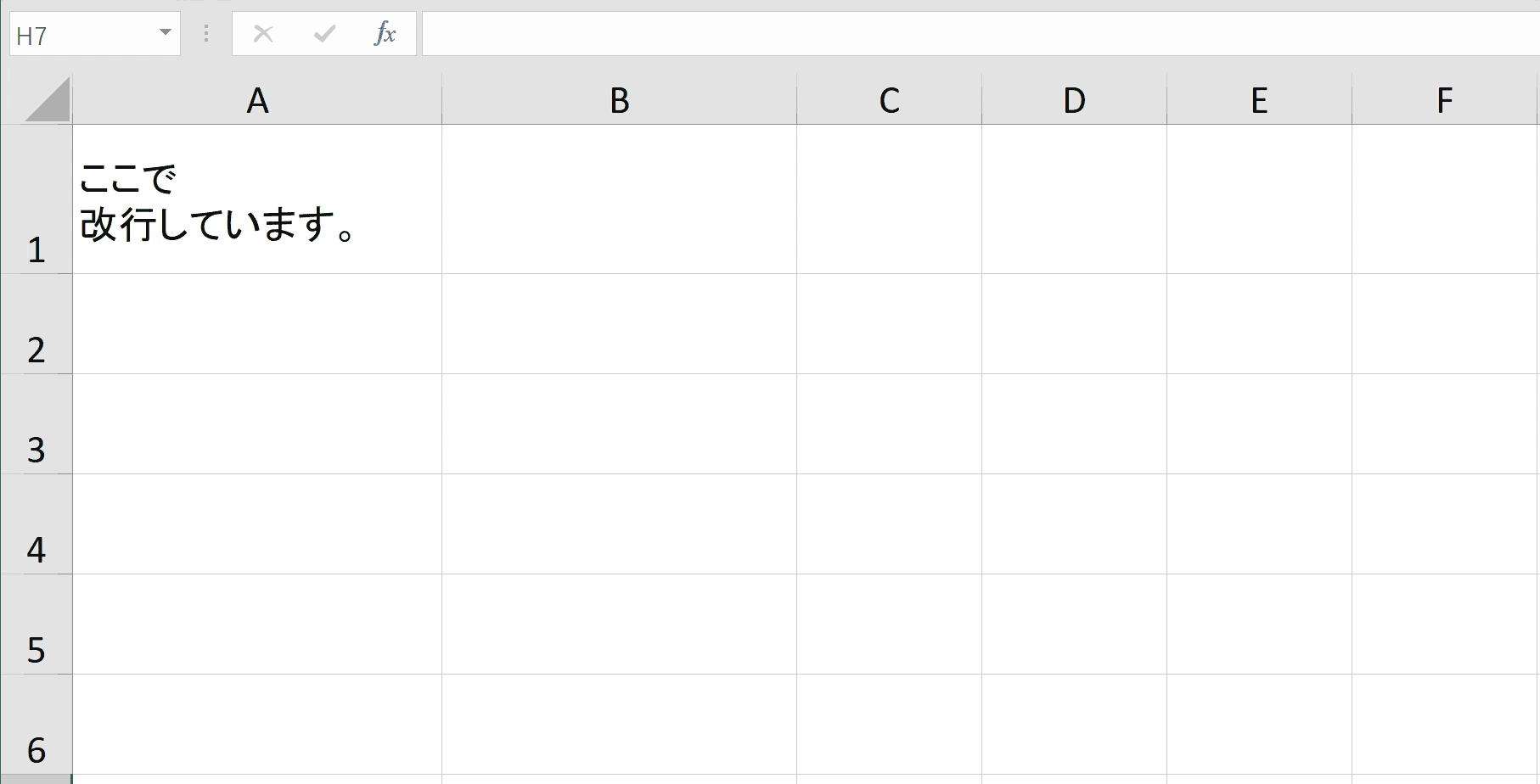Select row 5 header
Image resolution: width=1540 pixels, height=784 pixels.
click(36, 624)
